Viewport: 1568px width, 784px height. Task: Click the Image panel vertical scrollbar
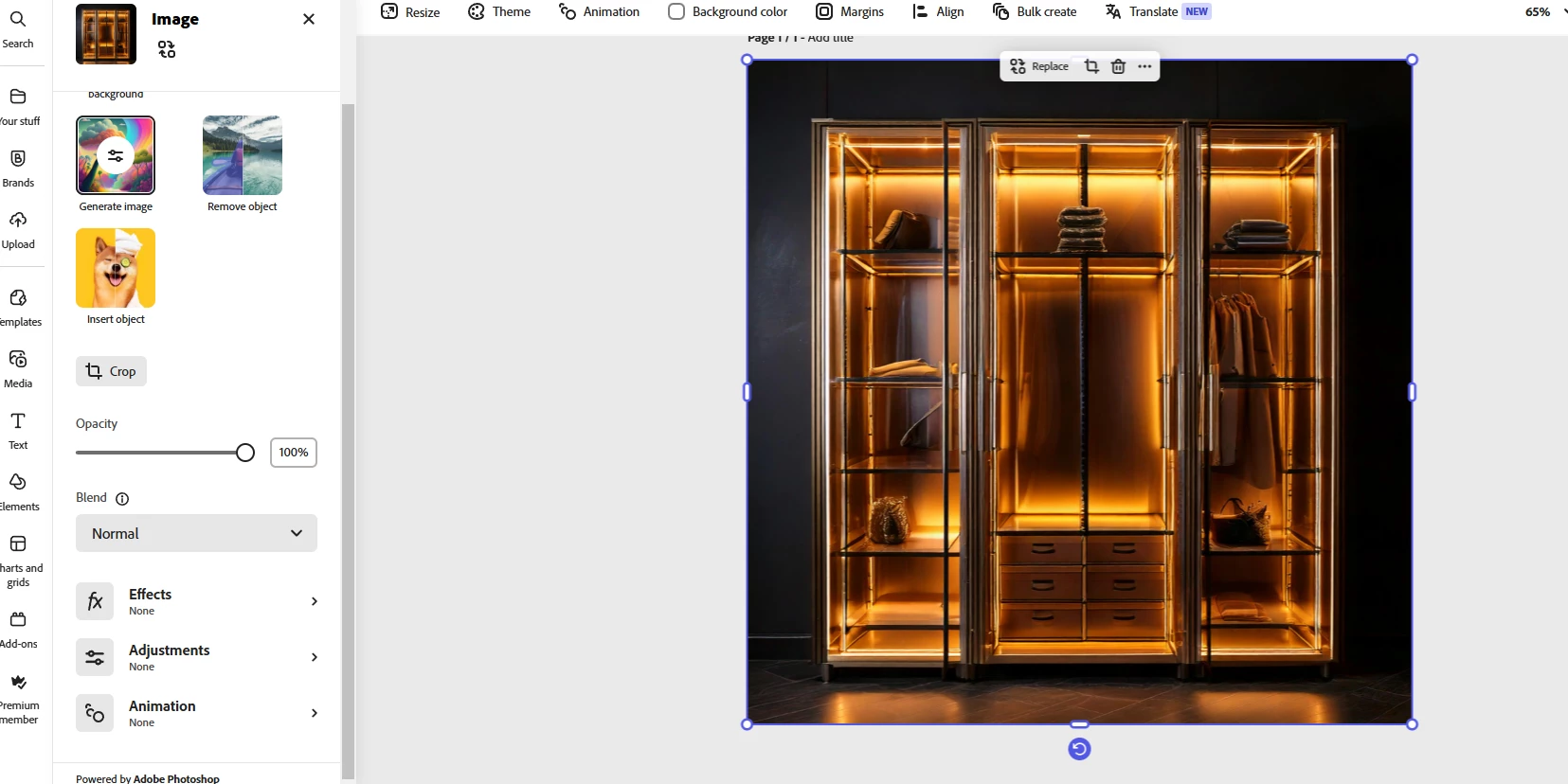348,440
